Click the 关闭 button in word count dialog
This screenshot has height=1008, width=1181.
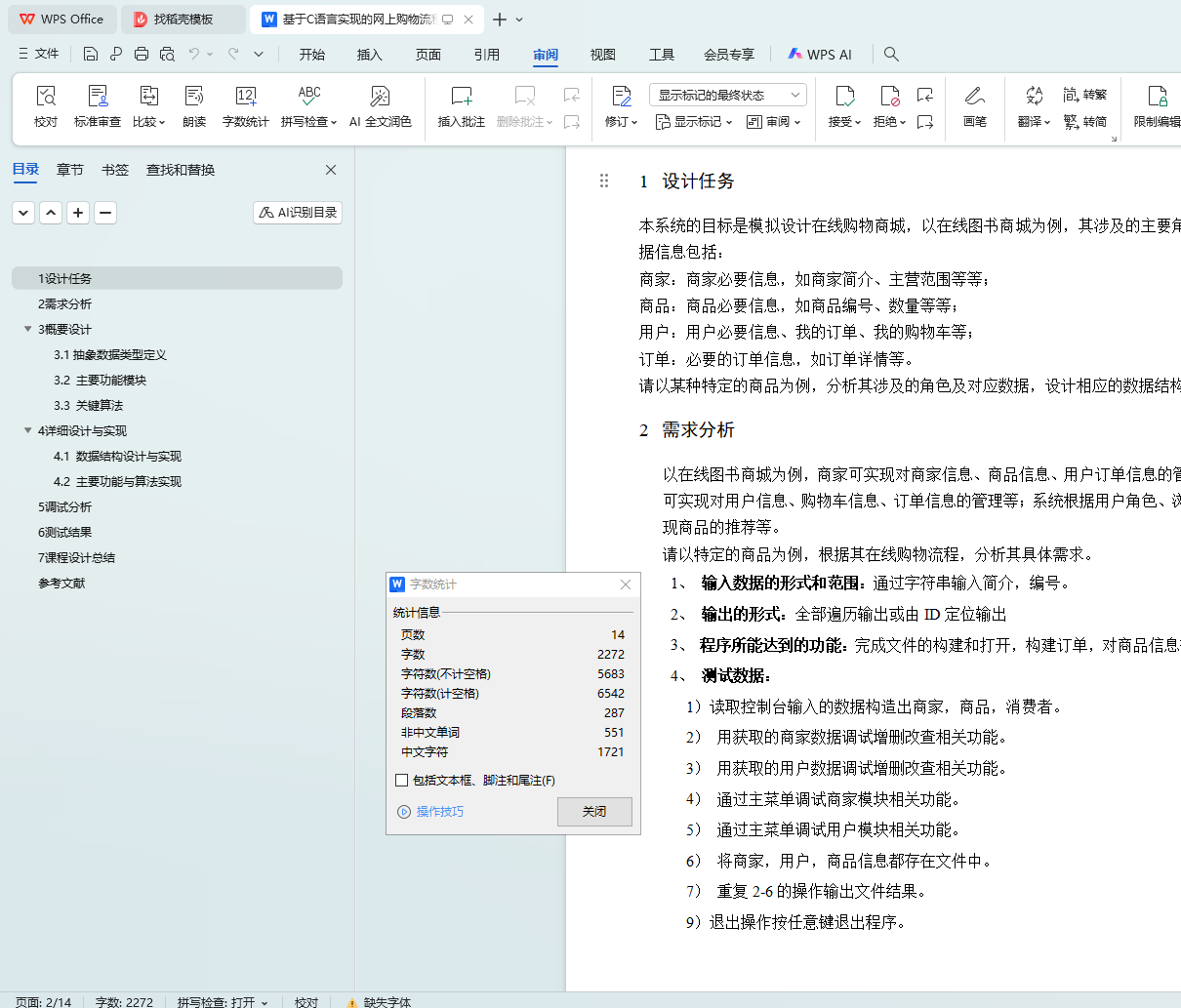click(594, 812)
